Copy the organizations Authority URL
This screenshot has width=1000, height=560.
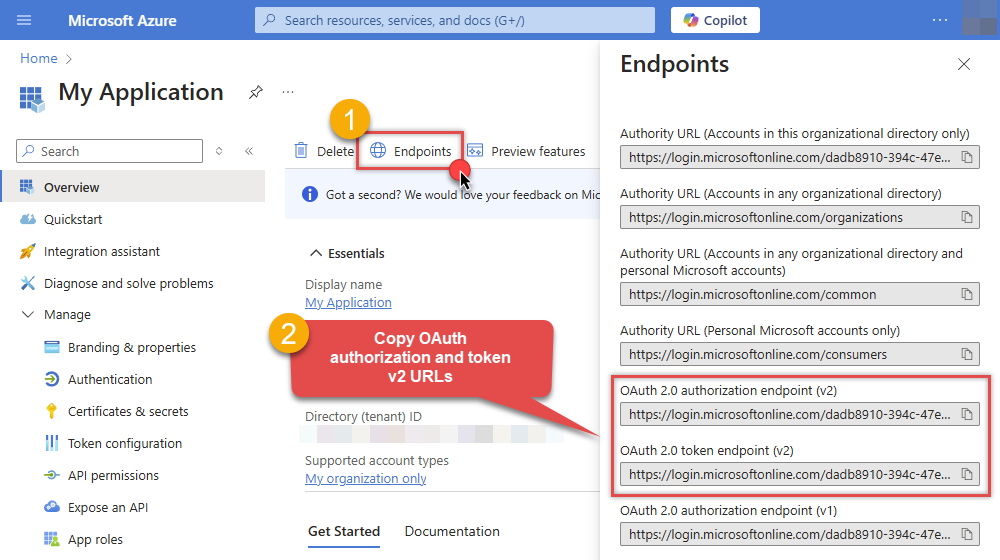coord(967,217)
